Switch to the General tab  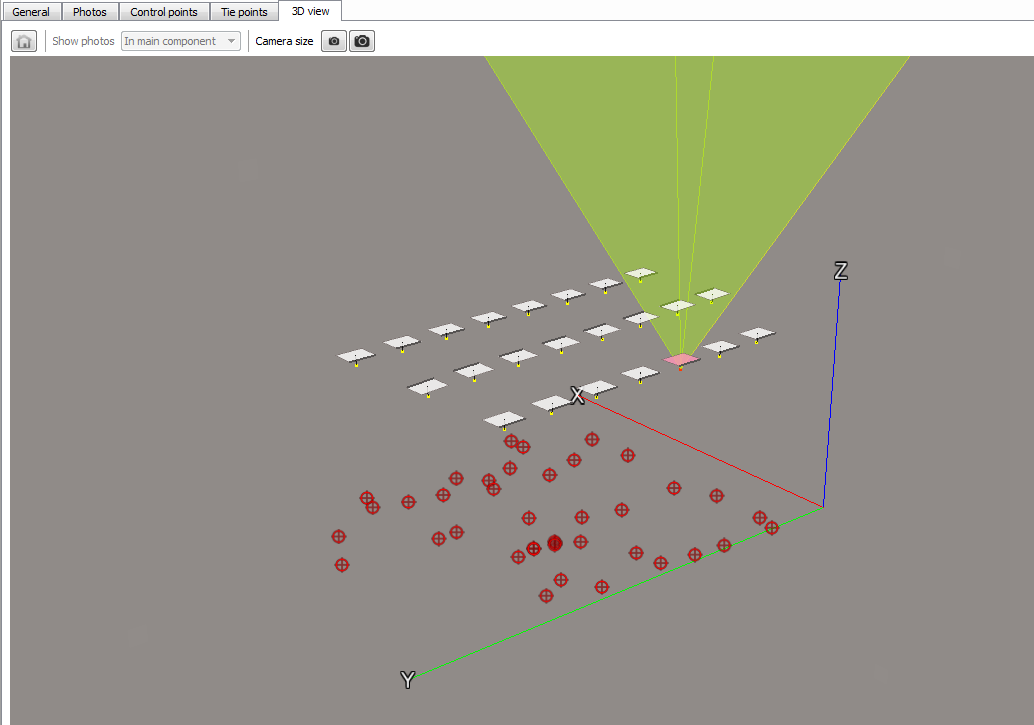pos(31,12)
